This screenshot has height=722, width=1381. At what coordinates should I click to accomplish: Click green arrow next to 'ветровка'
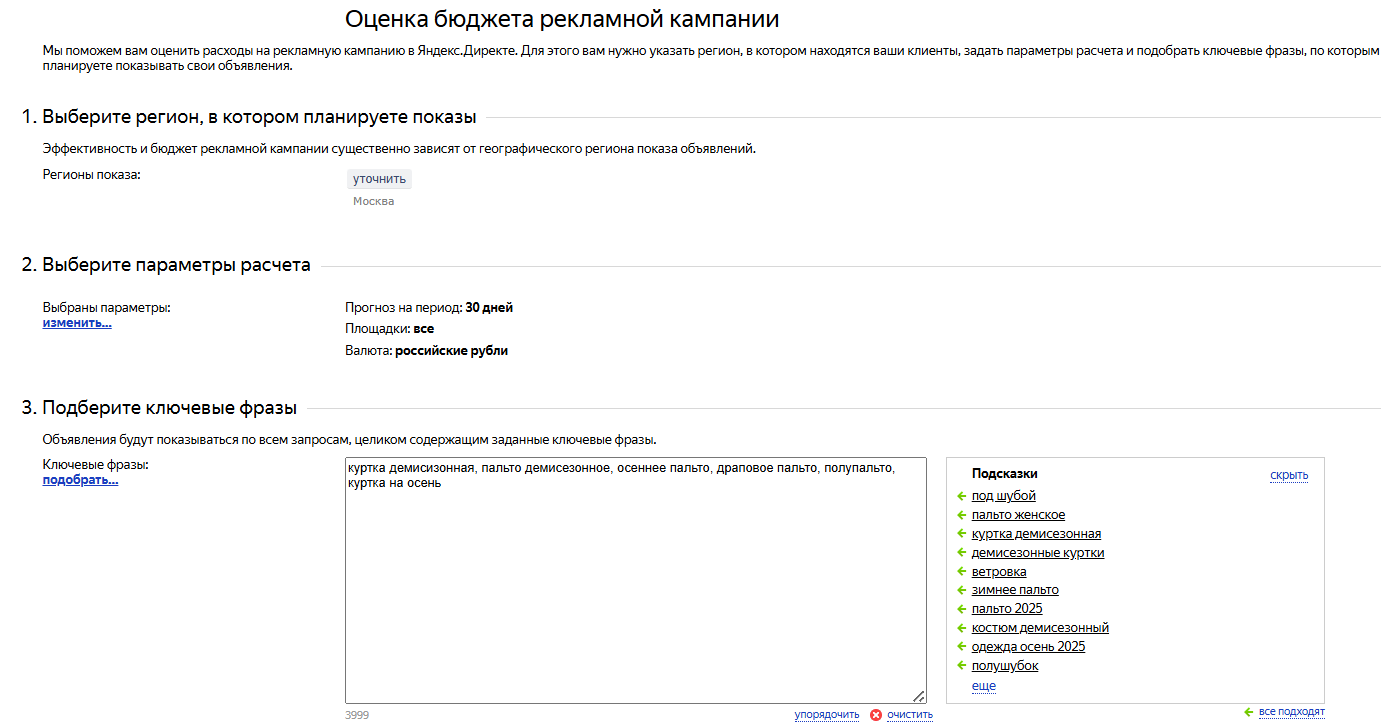click(x=961, y=572)
